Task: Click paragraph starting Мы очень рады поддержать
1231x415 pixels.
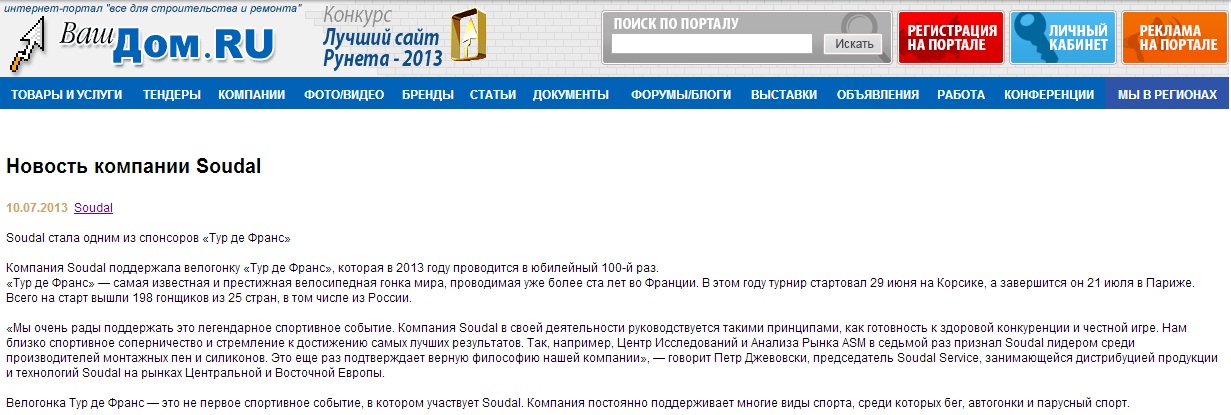Action: point(612,350)
